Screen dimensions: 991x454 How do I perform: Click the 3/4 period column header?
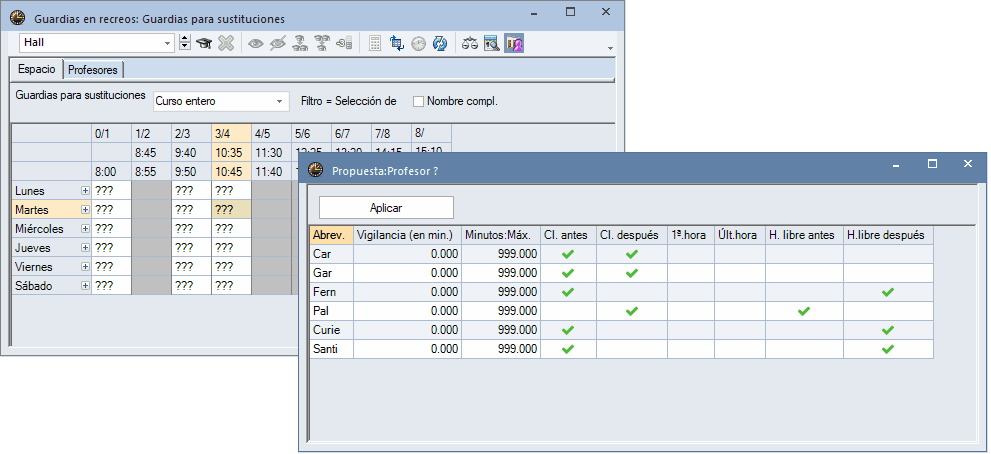231,133
